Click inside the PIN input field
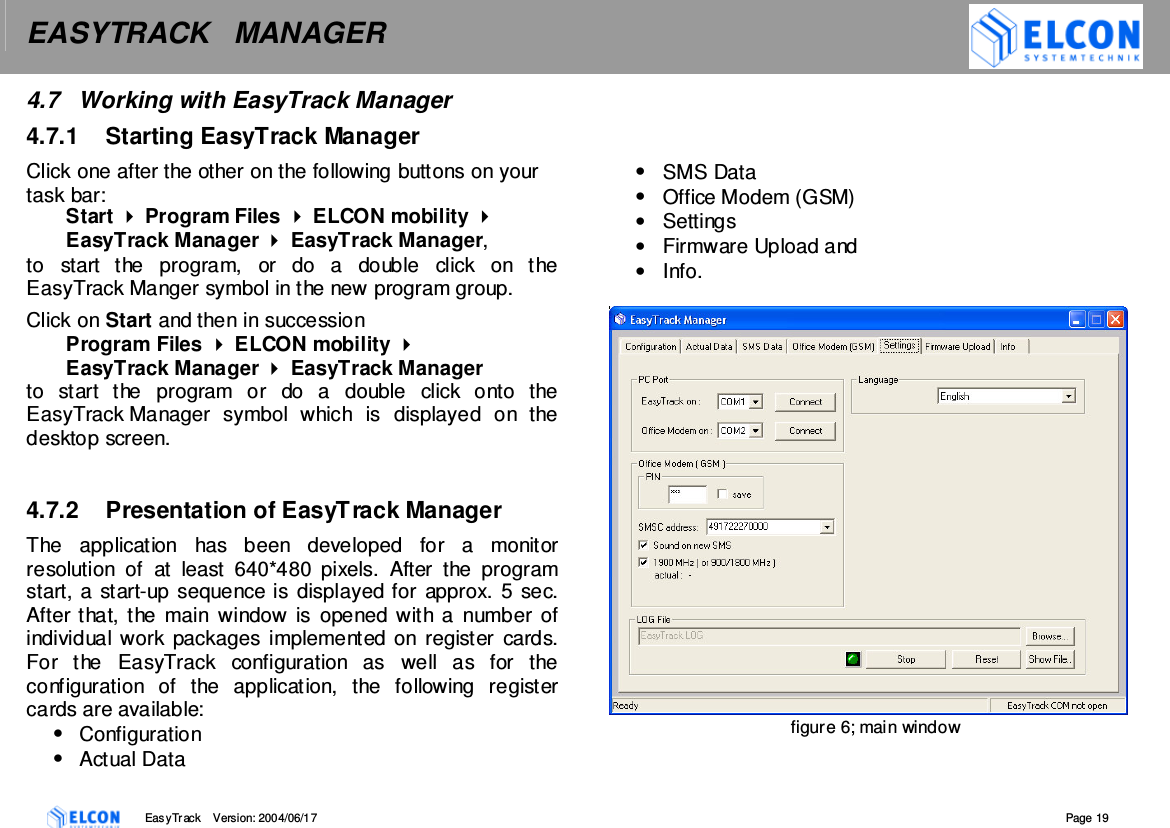Screen dimensions: 1170x828 point(688,493)
